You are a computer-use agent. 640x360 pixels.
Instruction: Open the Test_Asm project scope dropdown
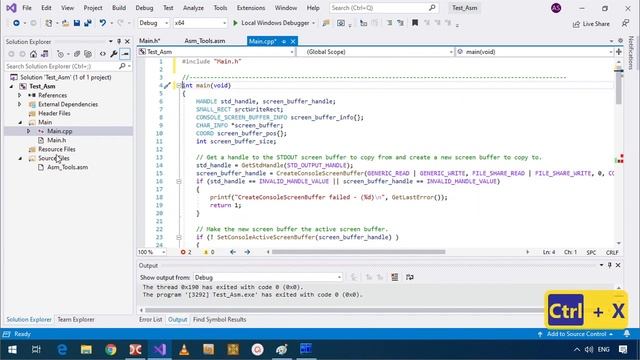(216, 52)
